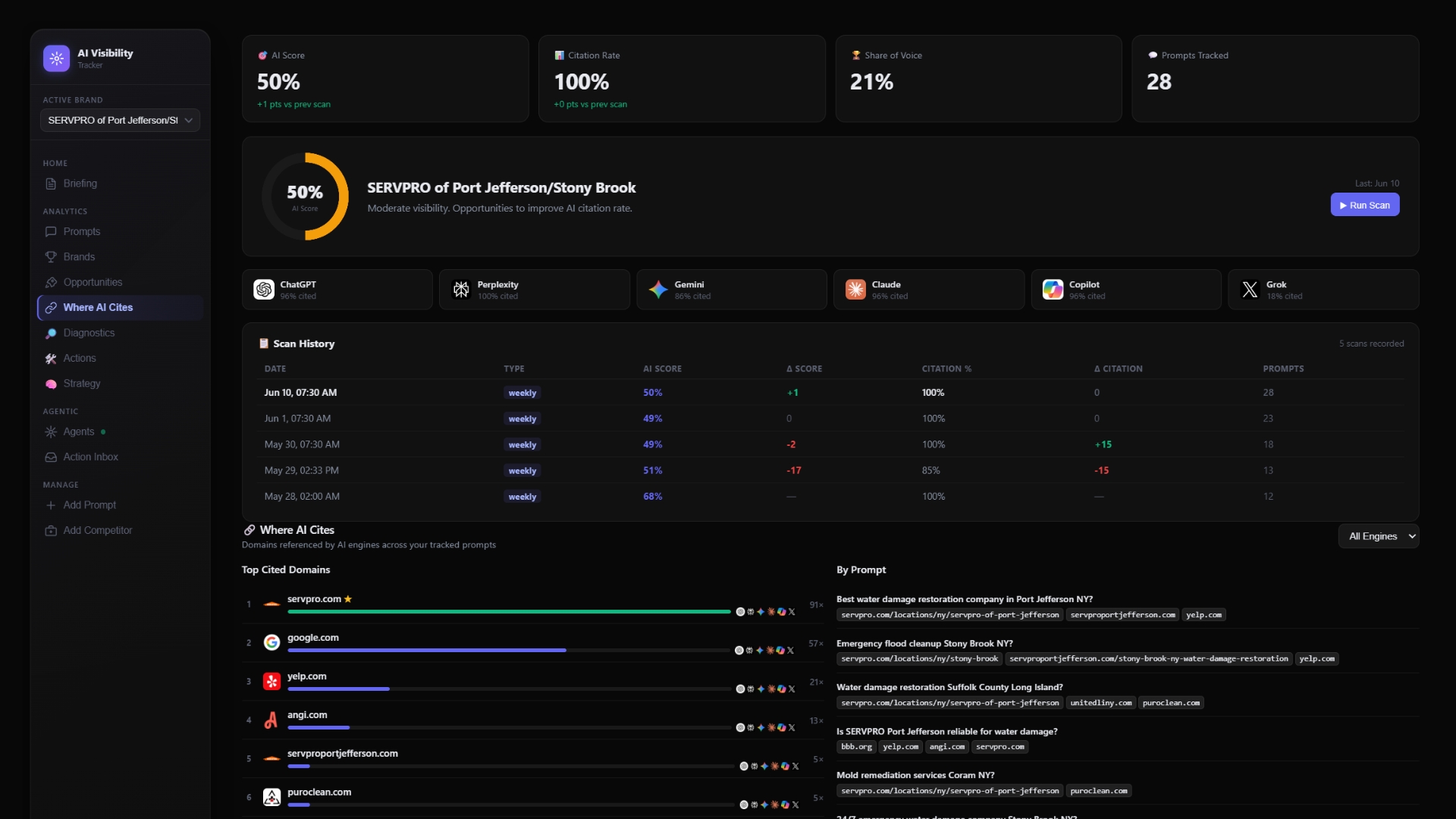This screenshot has height=819, width=1456.
Task: Open the Diagnostics page
Action: pos(89,333)
